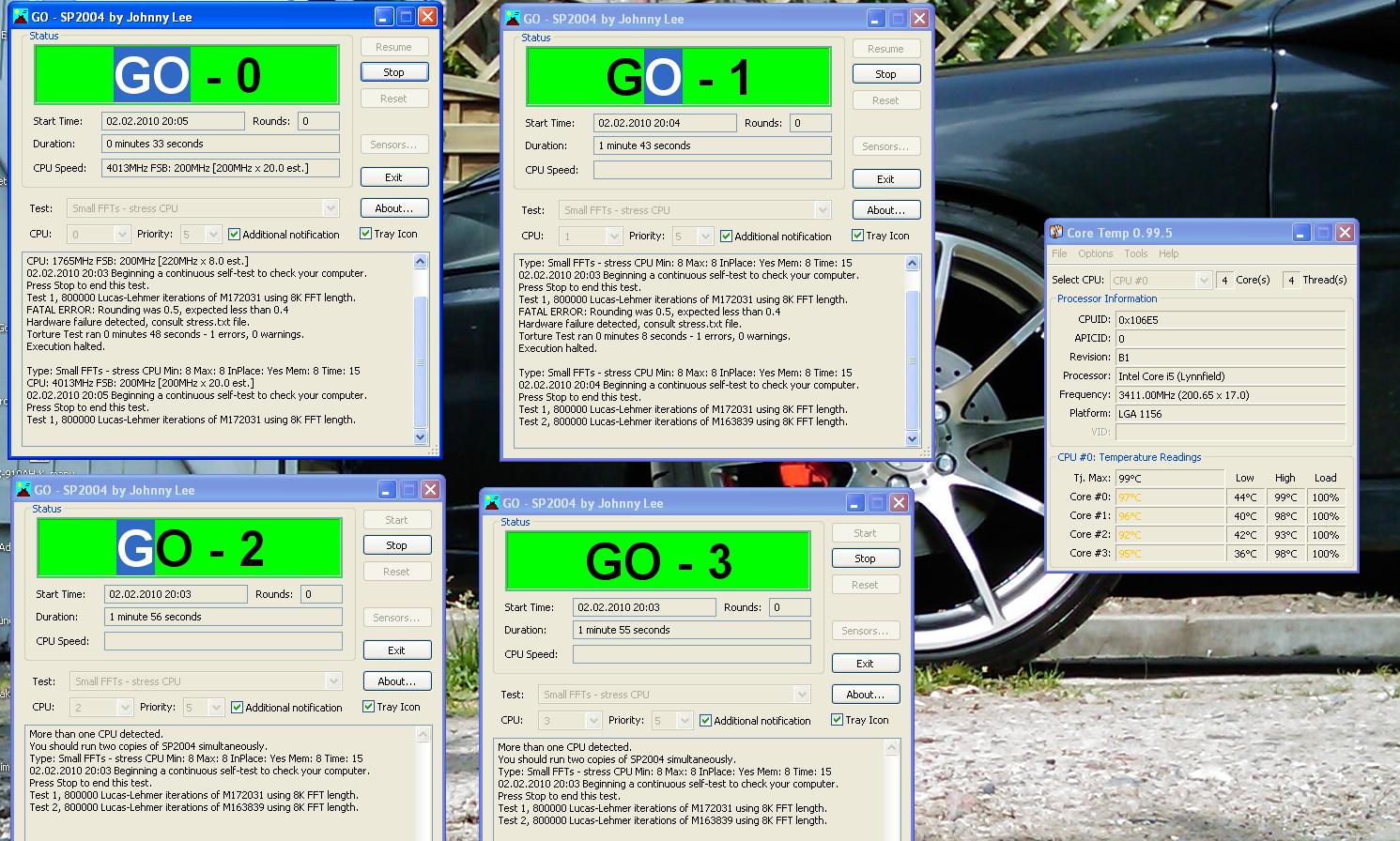
Task: Close the GO - 3 window
Action: [900, 503]
